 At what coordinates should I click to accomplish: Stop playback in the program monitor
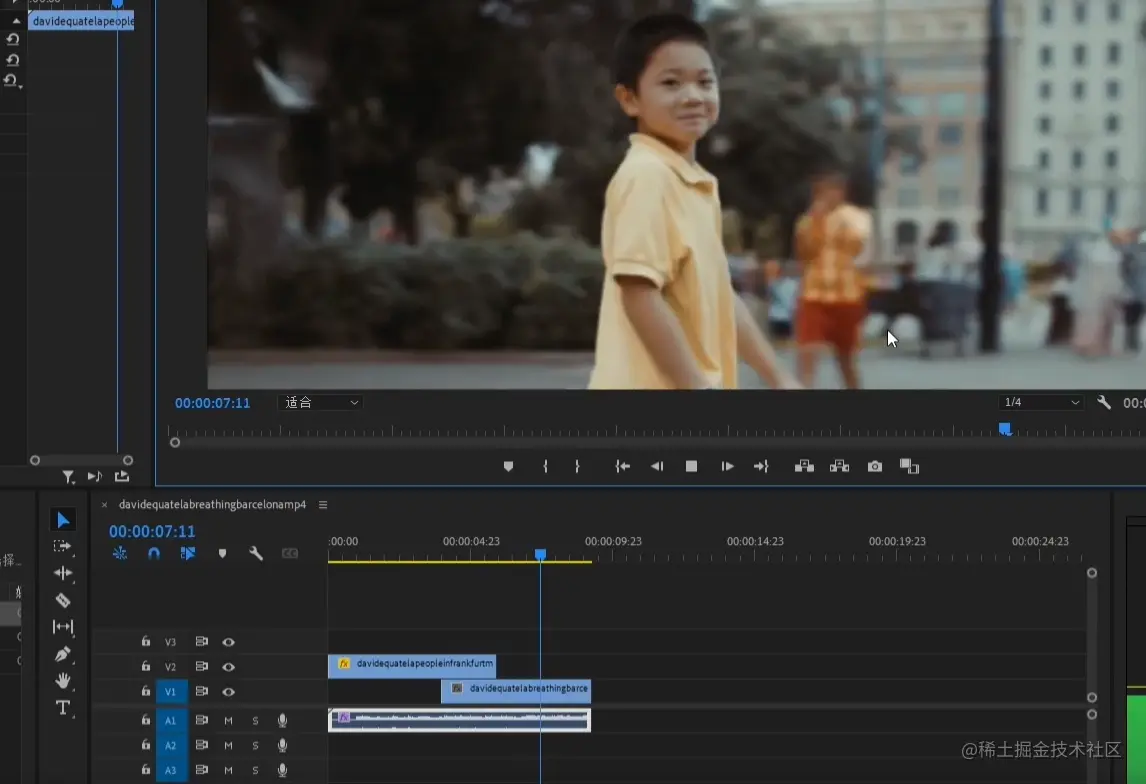coord(691,467)
